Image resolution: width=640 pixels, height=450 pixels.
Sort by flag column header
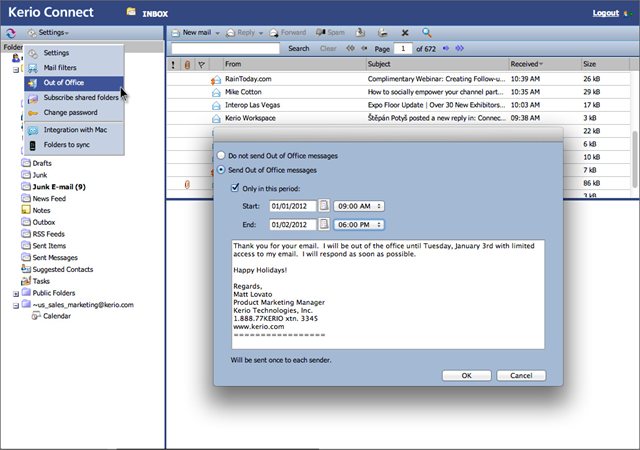click(202, 65)
